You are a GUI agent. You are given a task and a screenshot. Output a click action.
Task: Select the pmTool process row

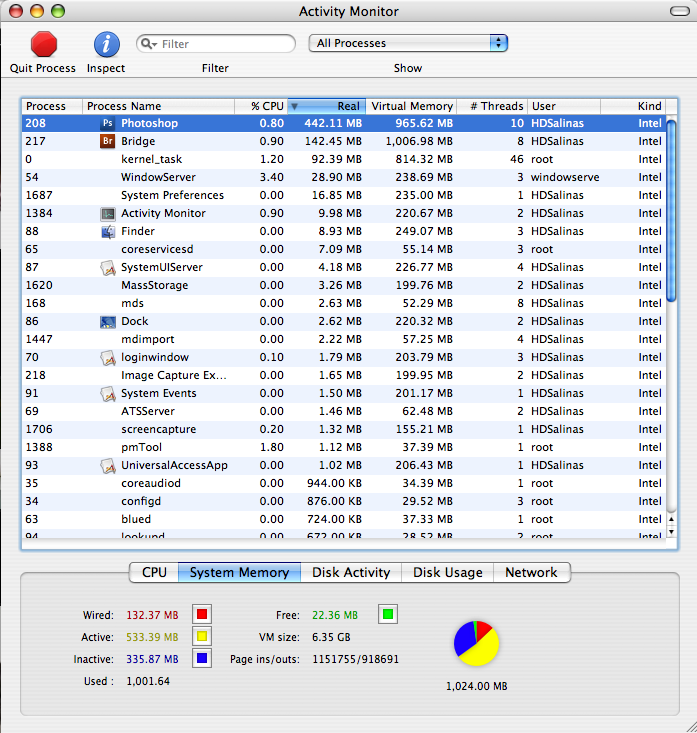tap(344, 447)
